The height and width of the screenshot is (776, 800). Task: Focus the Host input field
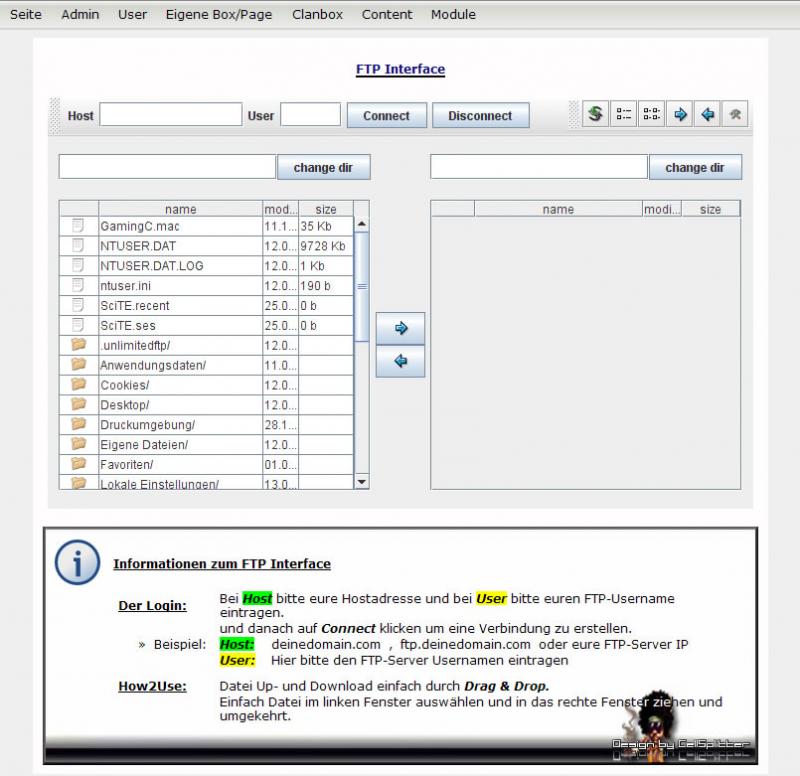coord(171,114)
